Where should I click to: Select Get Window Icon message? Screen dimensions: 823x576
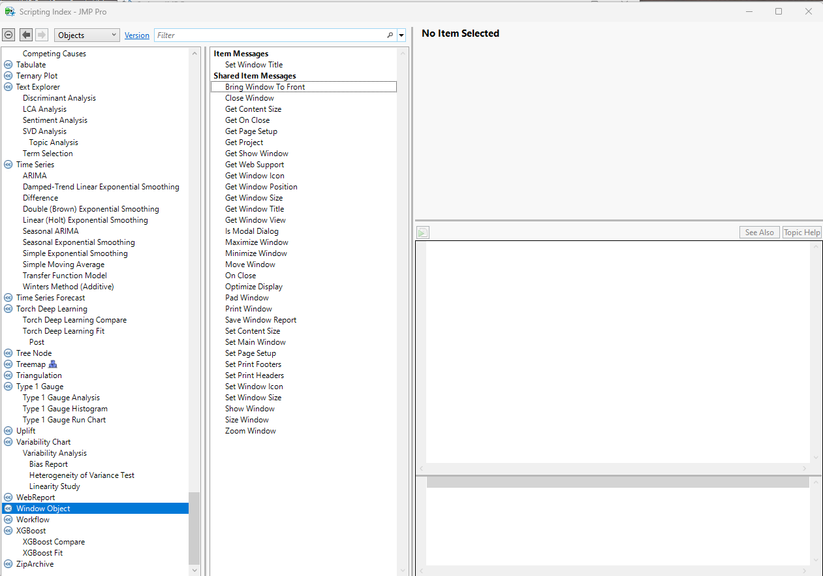tap(255, 175)
